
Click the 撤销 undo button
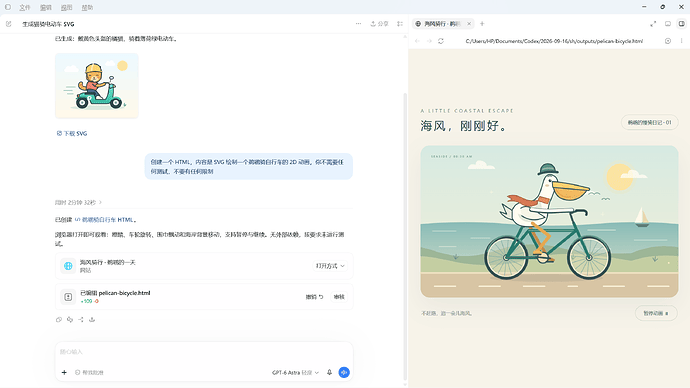tap(314, 297)
